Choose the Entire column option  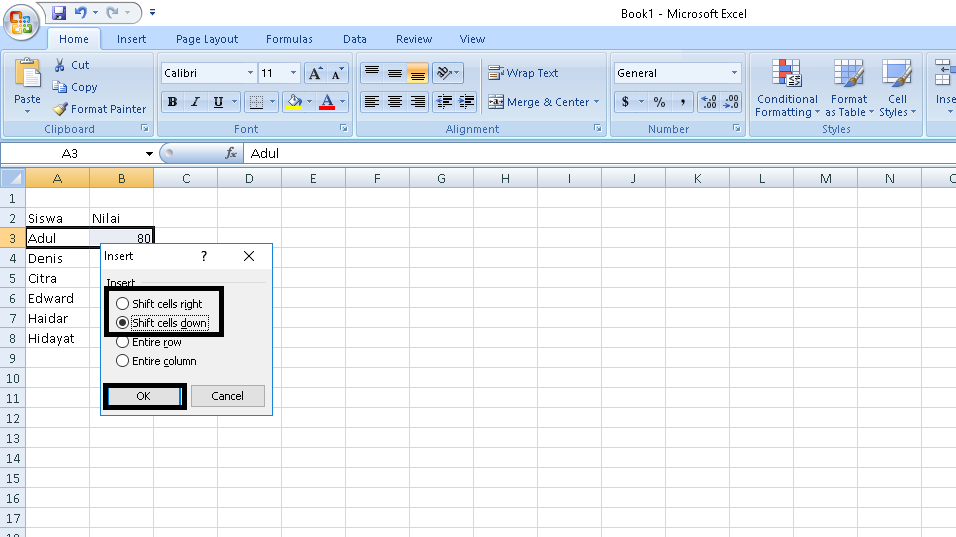(x=123, y=361)
